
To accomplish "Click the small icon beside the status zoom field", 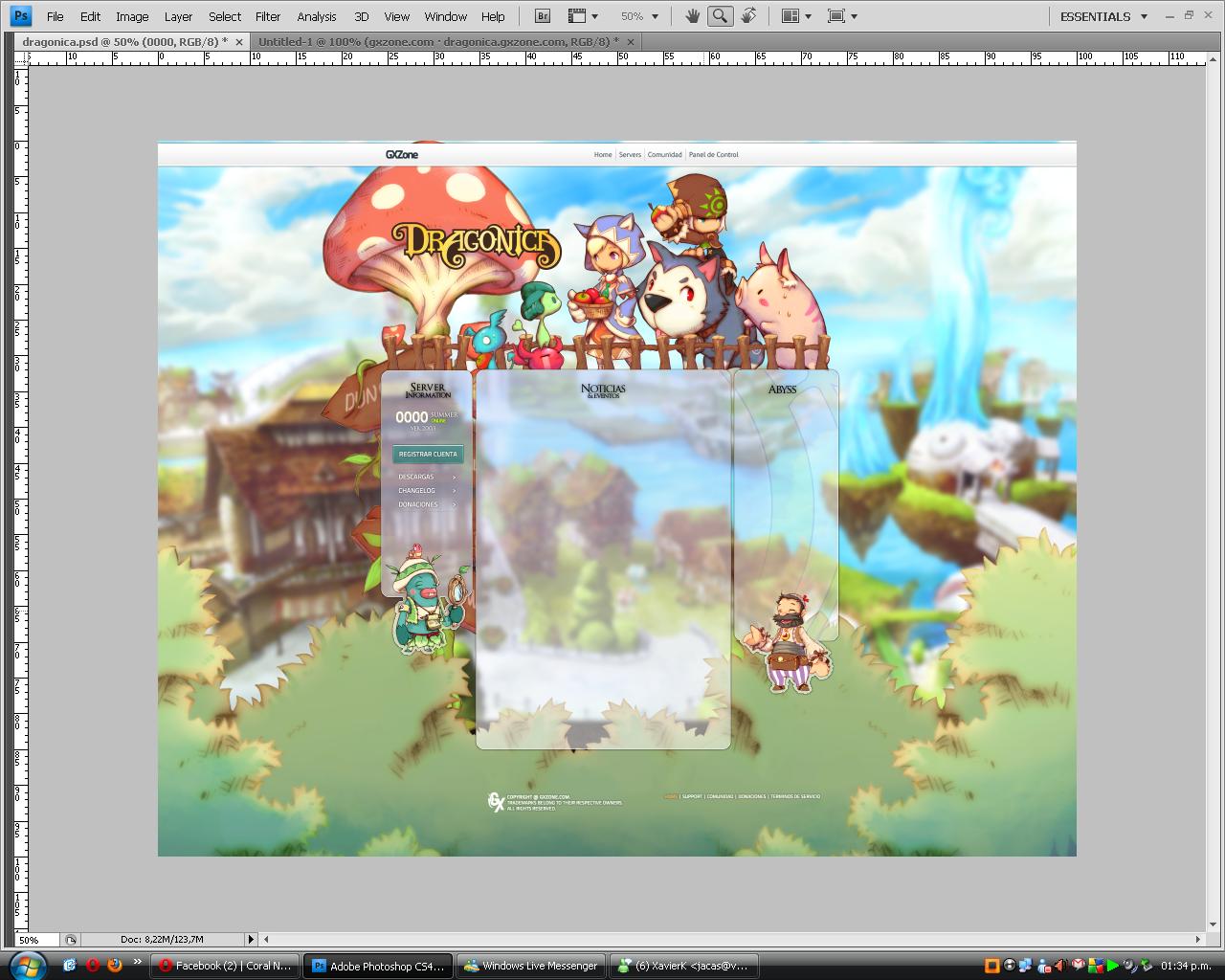I will click(x=71, y=940).
